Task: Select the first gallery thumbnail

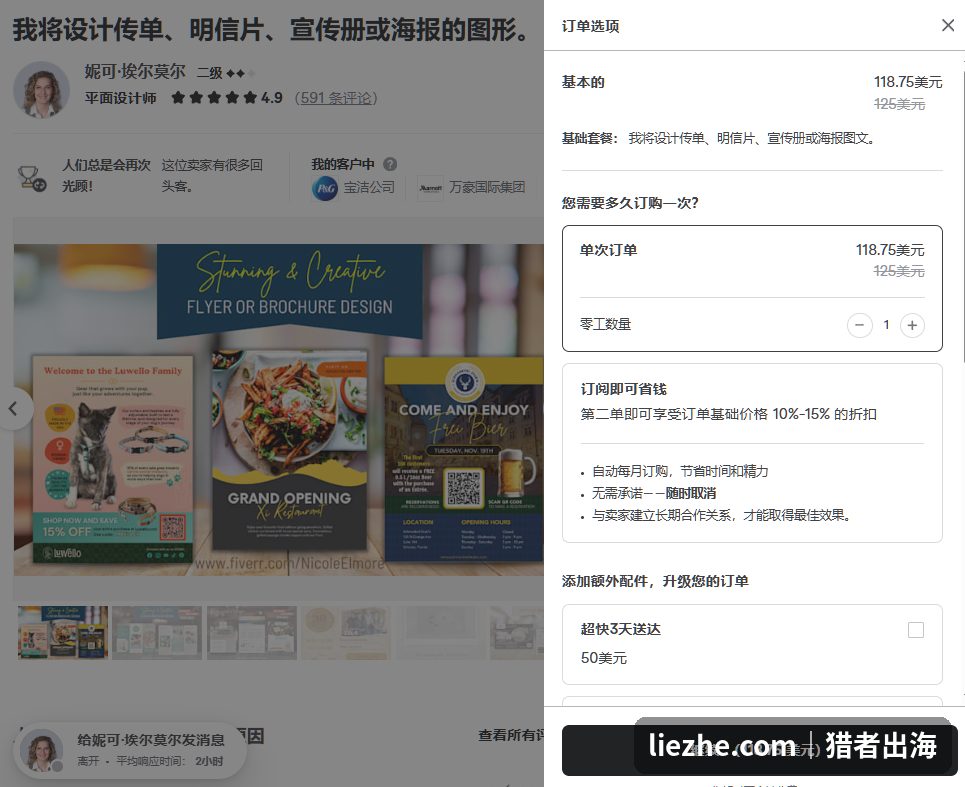Action: click(63, 633)
